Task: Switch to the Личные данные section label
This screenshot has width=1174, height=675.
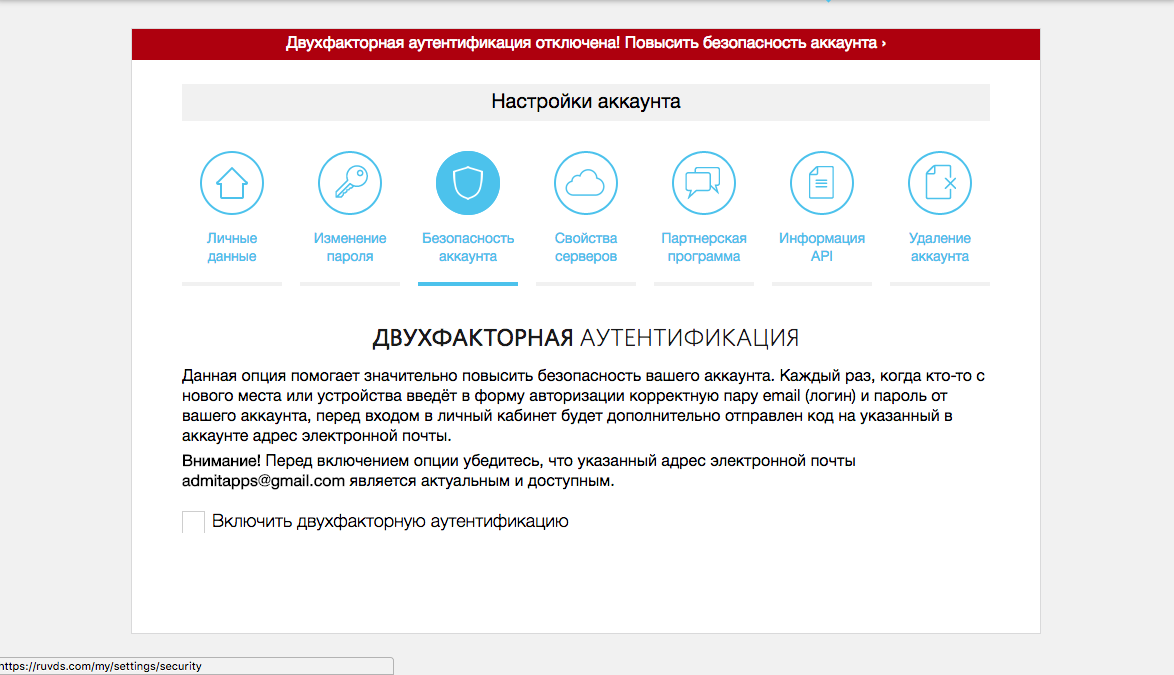Action: (231, 248)
